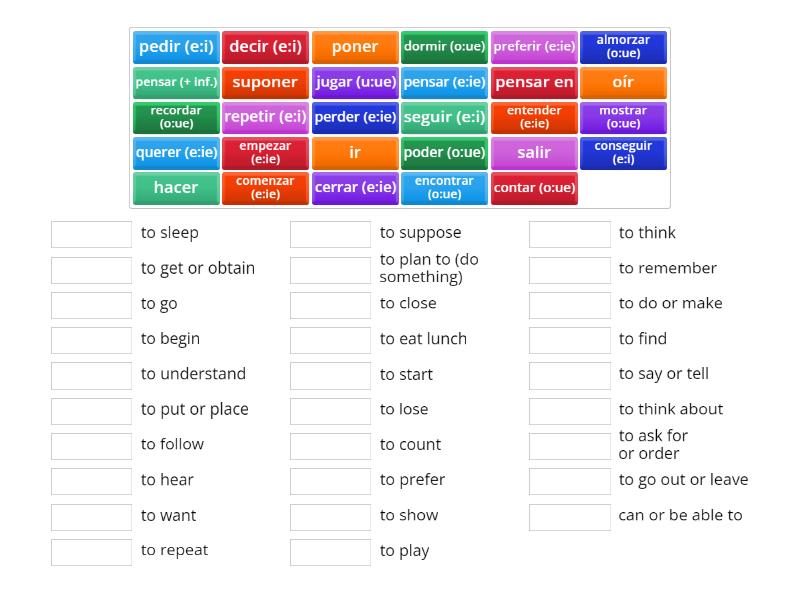The height and width of the screenshot is (600, 800).
Task: Click the green "hacer" tile
Action: tap(176, 187)
